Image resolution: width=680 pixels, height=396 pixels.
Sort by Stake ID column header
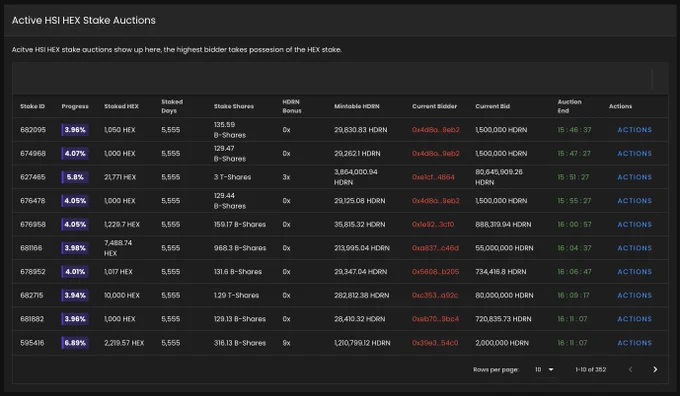[33, 106]
